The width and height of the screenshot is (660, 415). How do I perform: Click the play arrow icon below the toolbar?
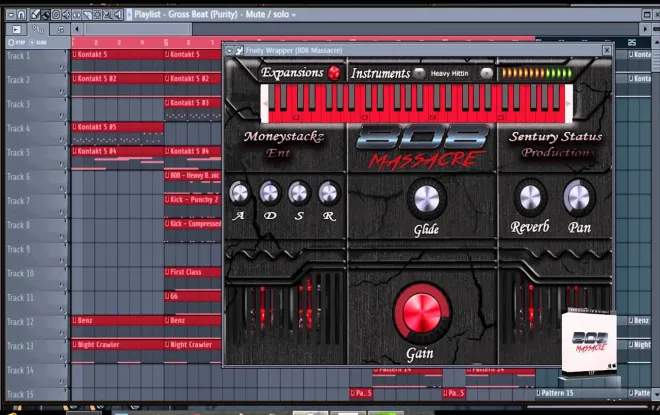tap(16, 29)
